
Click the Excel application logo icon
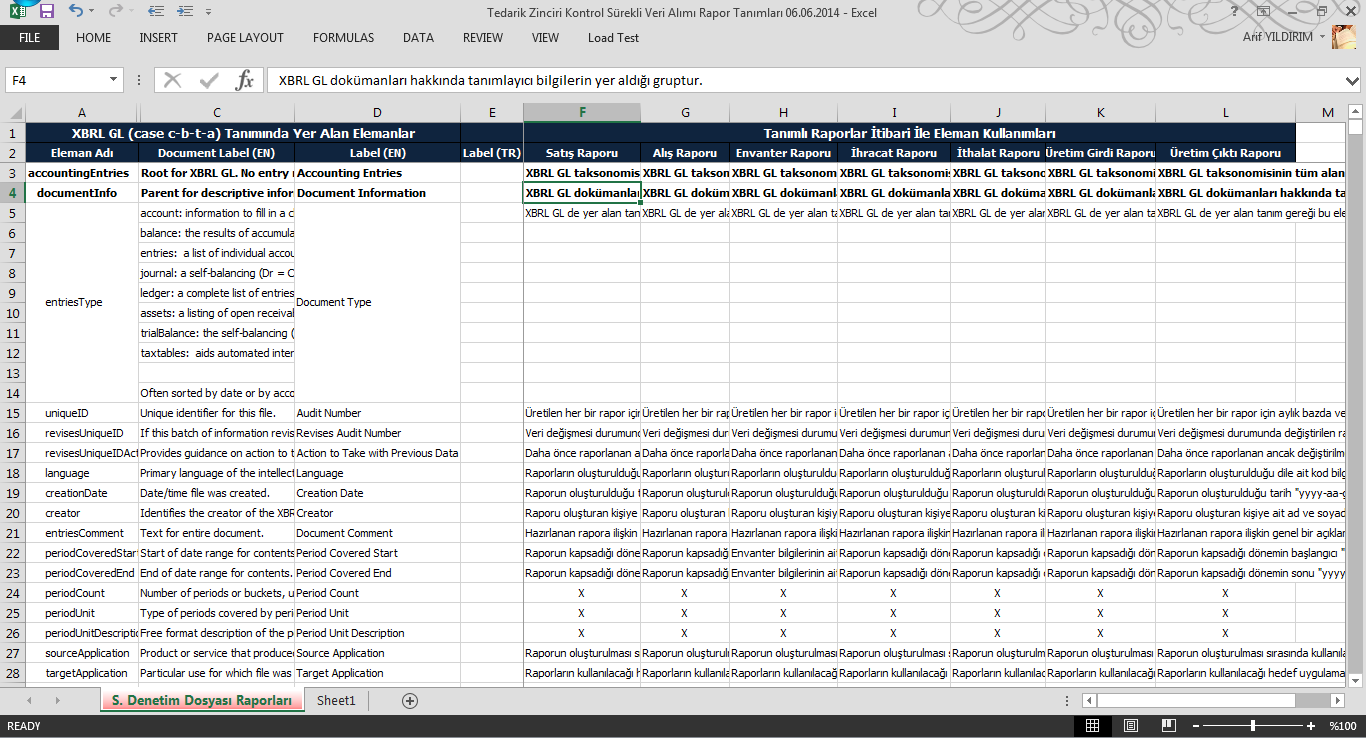click(17, 11)
